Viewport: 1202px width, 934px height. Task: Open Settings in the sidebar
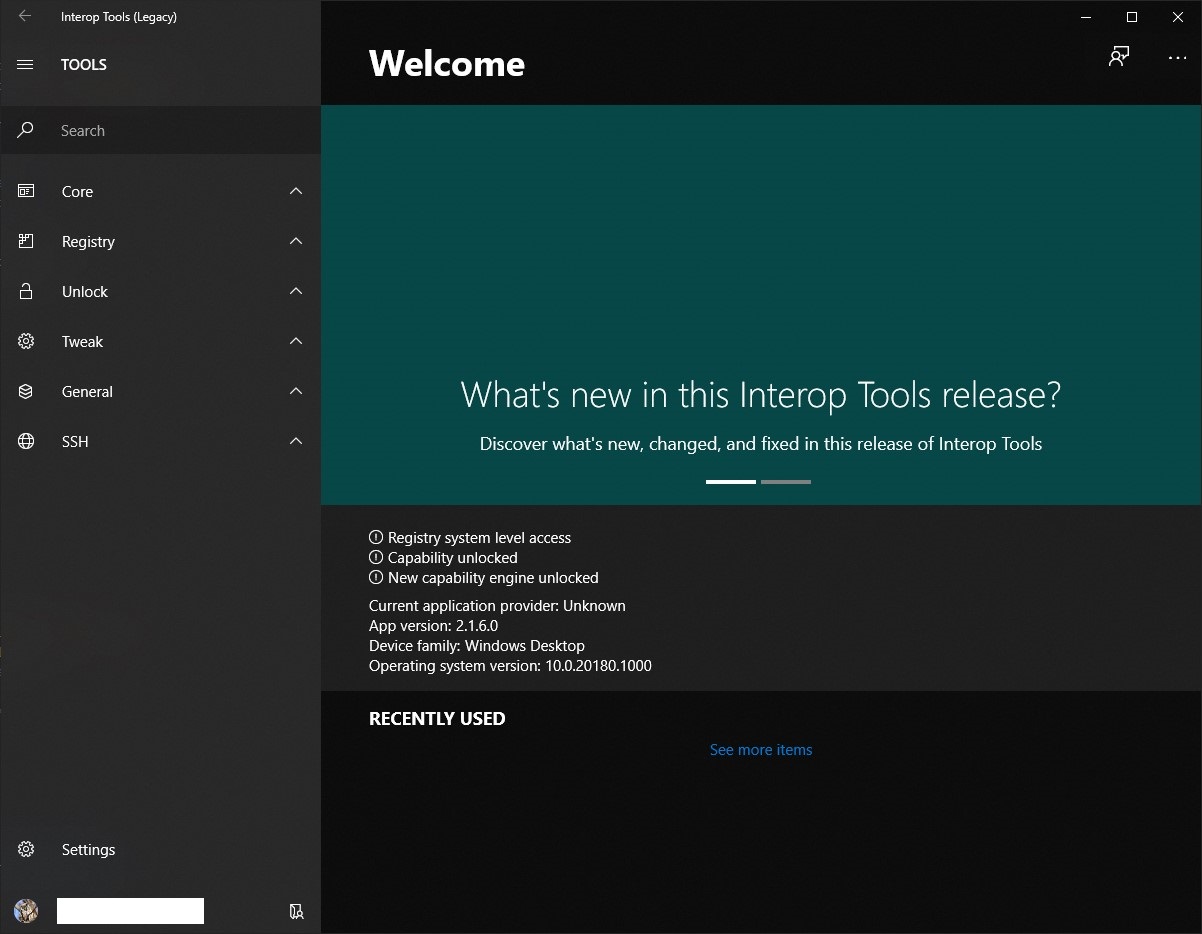[x=160, y=849]
